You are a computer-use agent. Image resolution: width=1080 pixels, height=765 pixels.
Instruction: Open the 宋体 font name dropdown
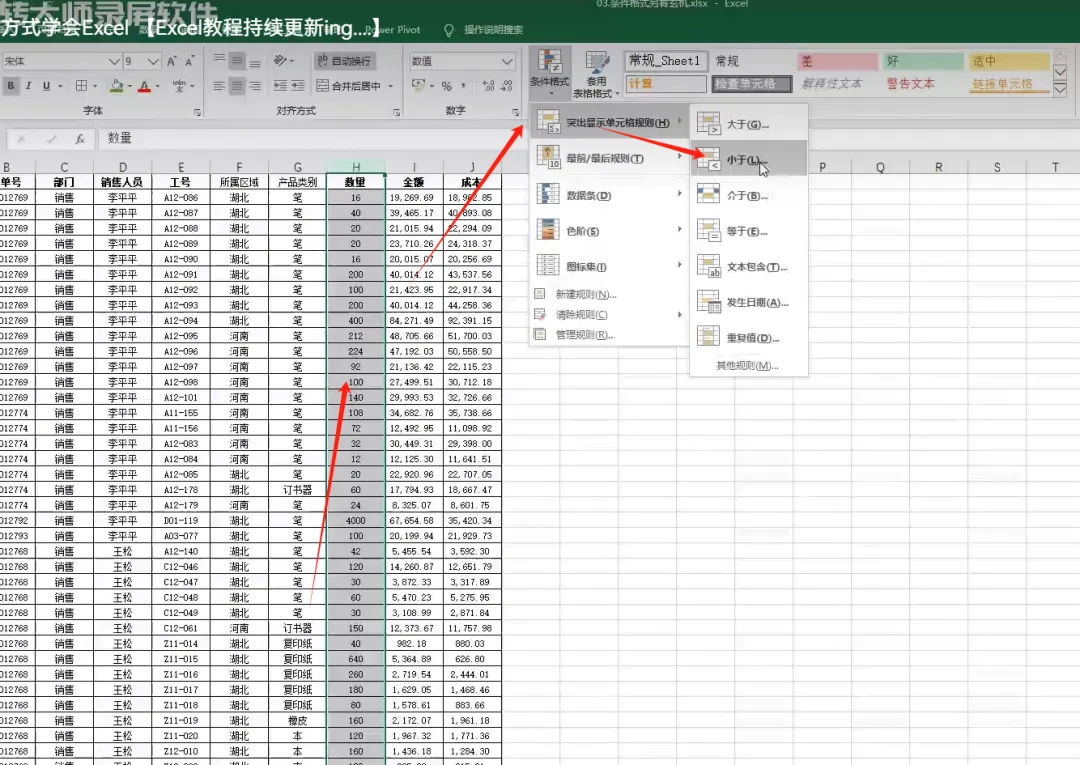[114, 61]
